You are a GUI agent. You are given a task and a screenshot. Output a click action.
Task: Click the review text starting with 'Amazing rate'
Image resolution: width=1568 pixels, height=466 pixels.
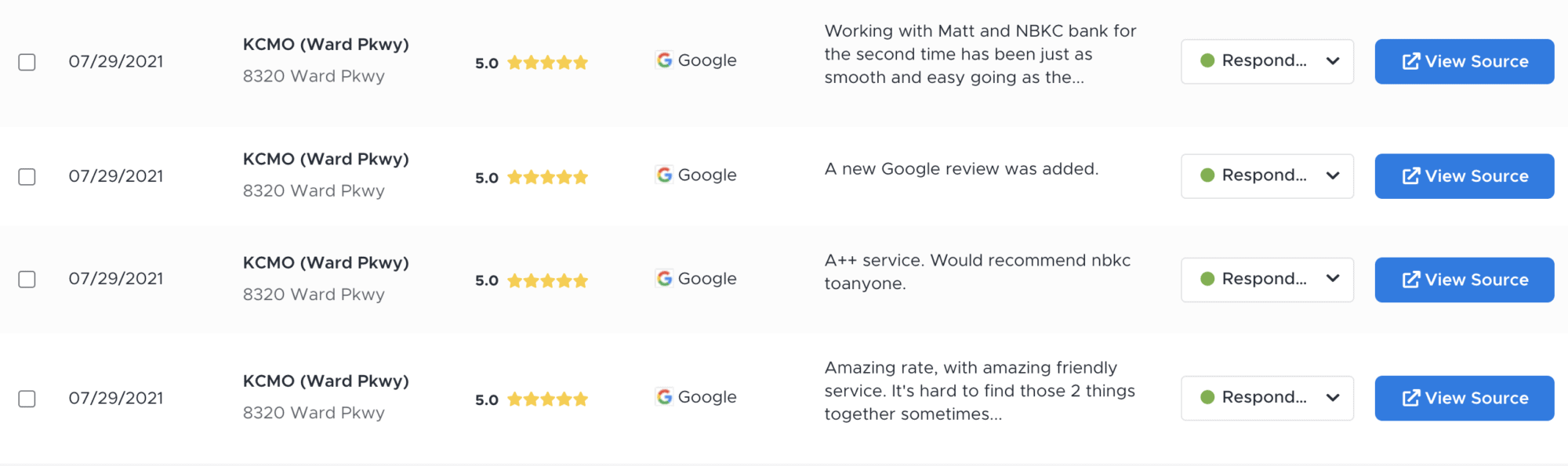click(980, 390)
